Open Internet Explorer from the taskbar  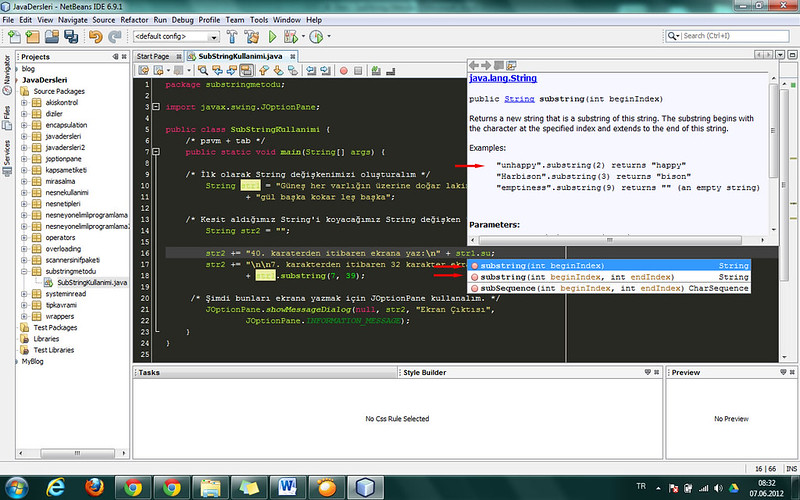point(55,488)
